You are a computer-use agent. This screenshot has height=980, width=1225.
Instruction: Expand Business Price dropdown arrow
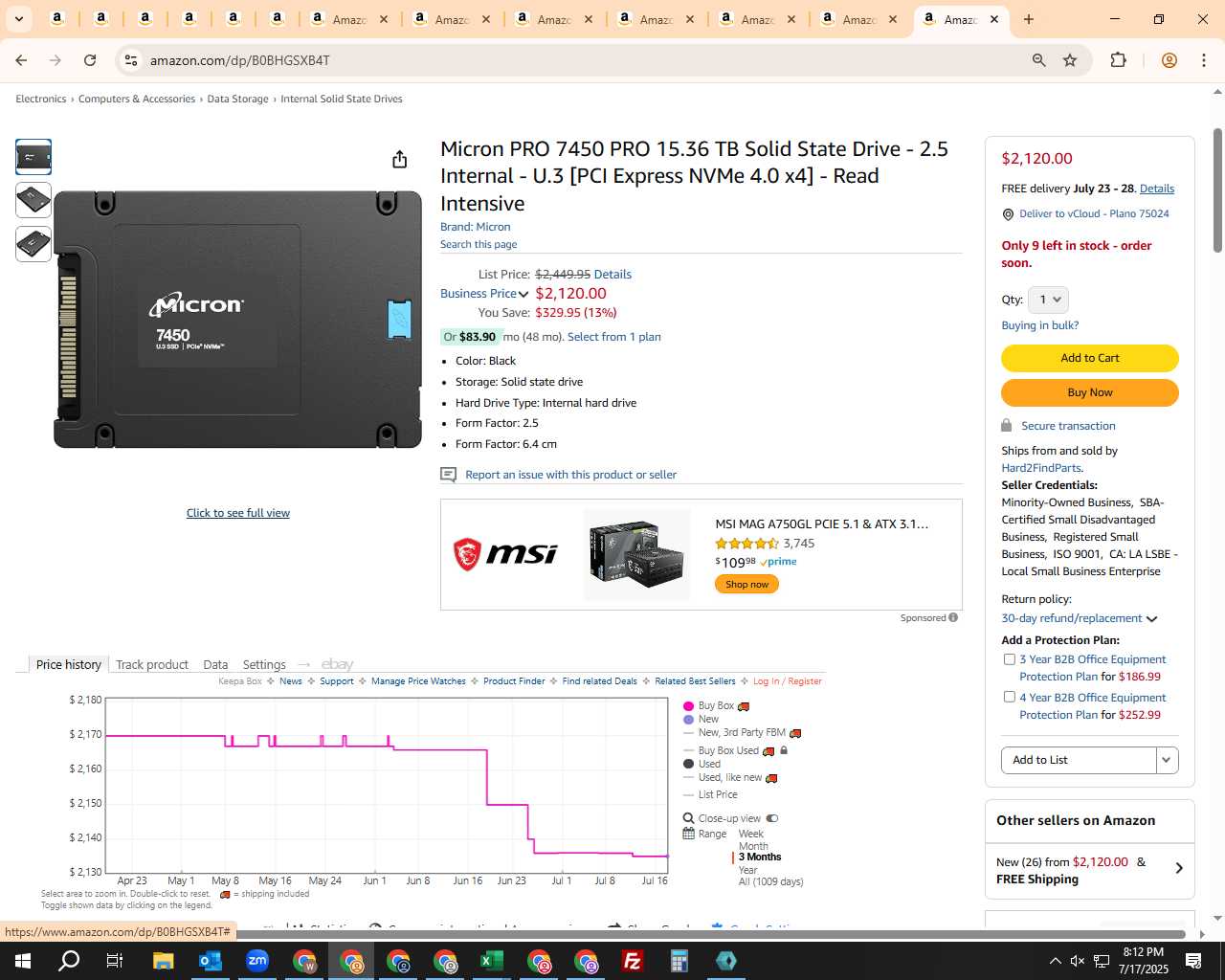pyautogui.click(x=523, y=294)
